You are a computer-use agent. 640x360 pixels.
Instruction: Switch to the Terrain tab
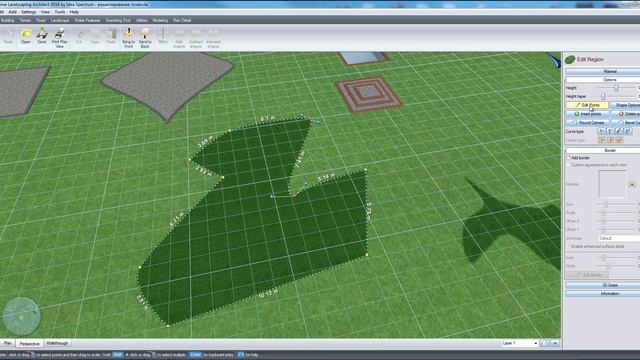point(25,20)
